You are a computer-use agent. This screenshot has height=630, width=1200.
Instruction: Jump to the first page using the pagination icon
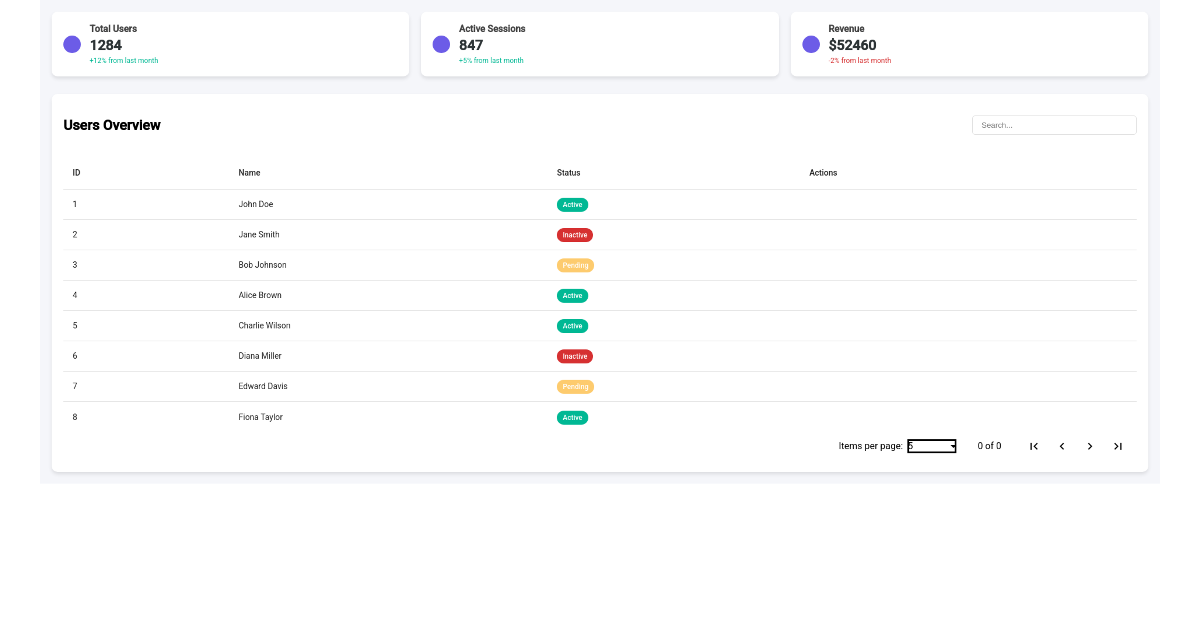click(1034, 446)
